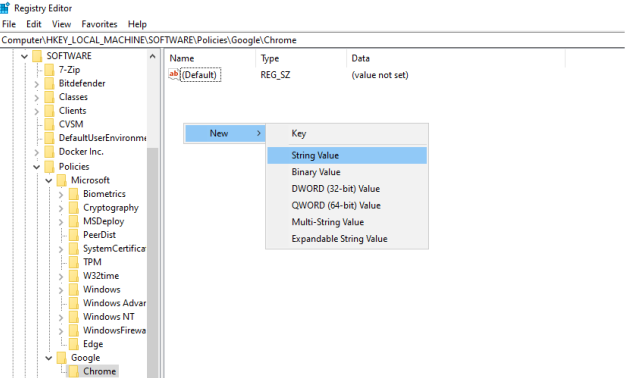
Task: Click the New context menu item
Action: tap(225, 133)
